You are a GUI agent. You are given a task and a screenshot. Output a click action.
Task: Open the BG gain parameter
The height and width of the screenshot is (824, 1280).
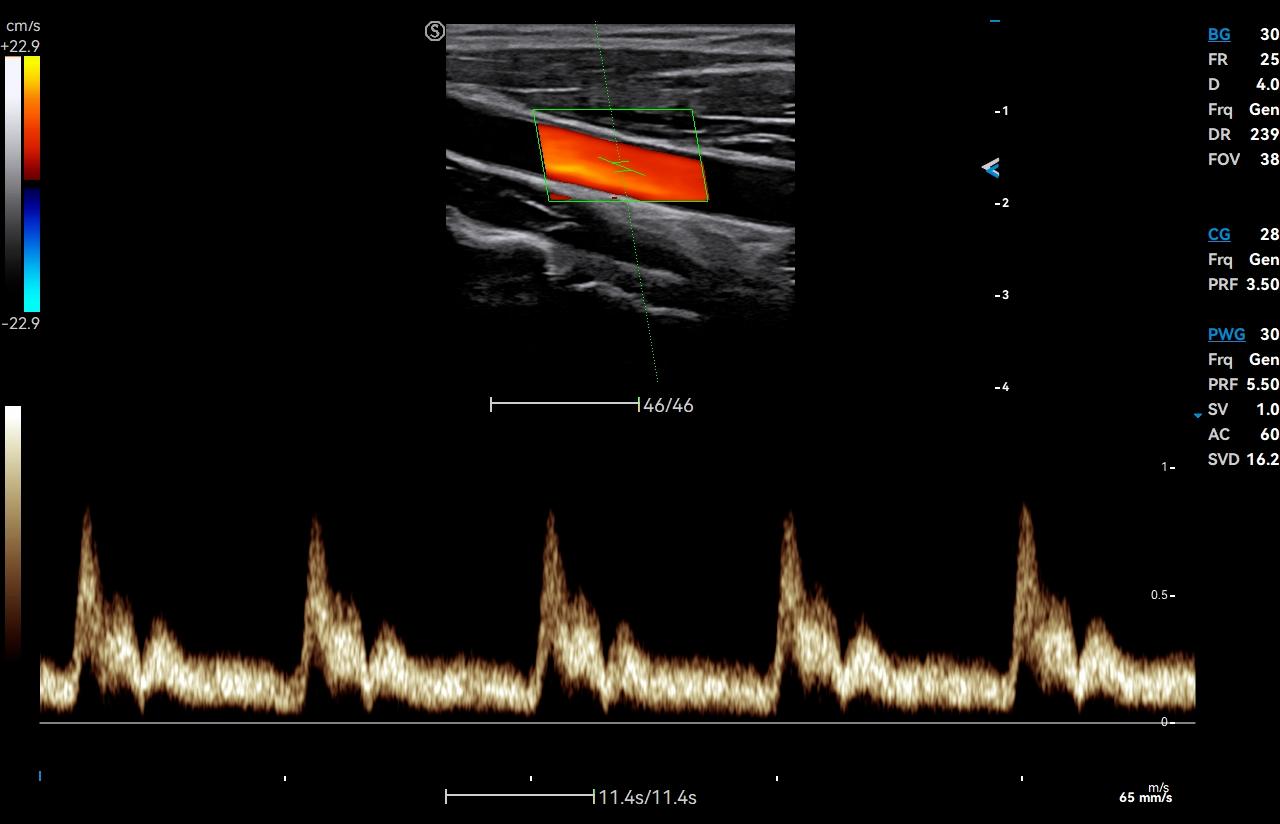1219,34
